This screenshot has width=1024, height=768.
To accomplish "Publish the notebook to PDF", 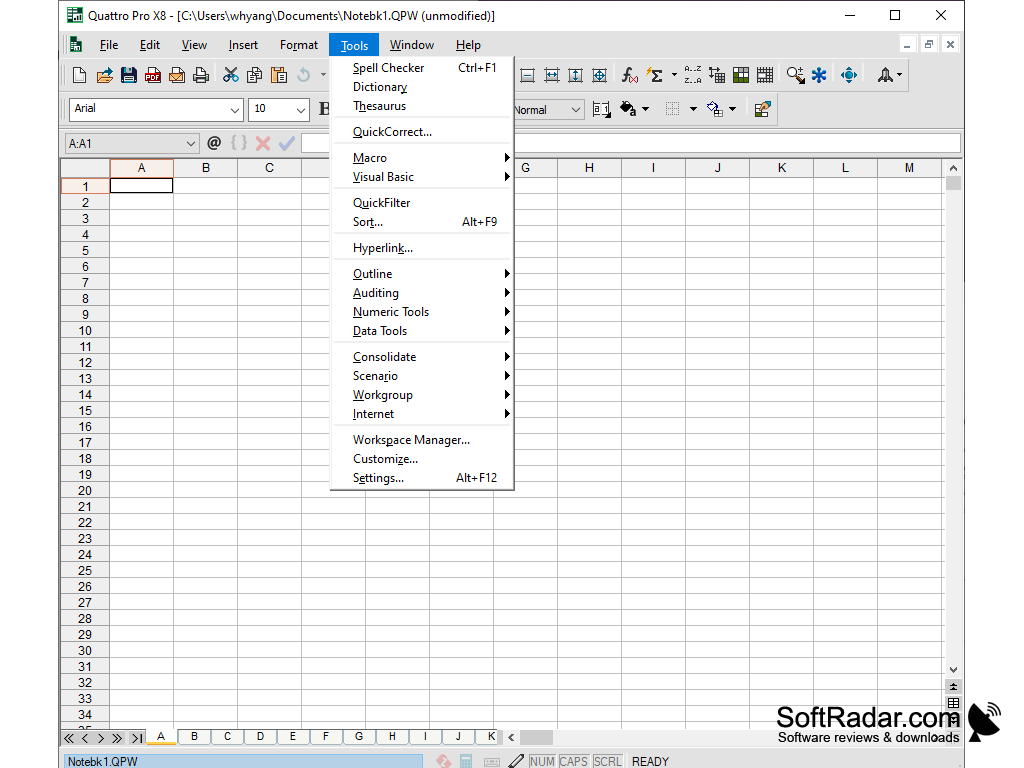I will point(152,74).
